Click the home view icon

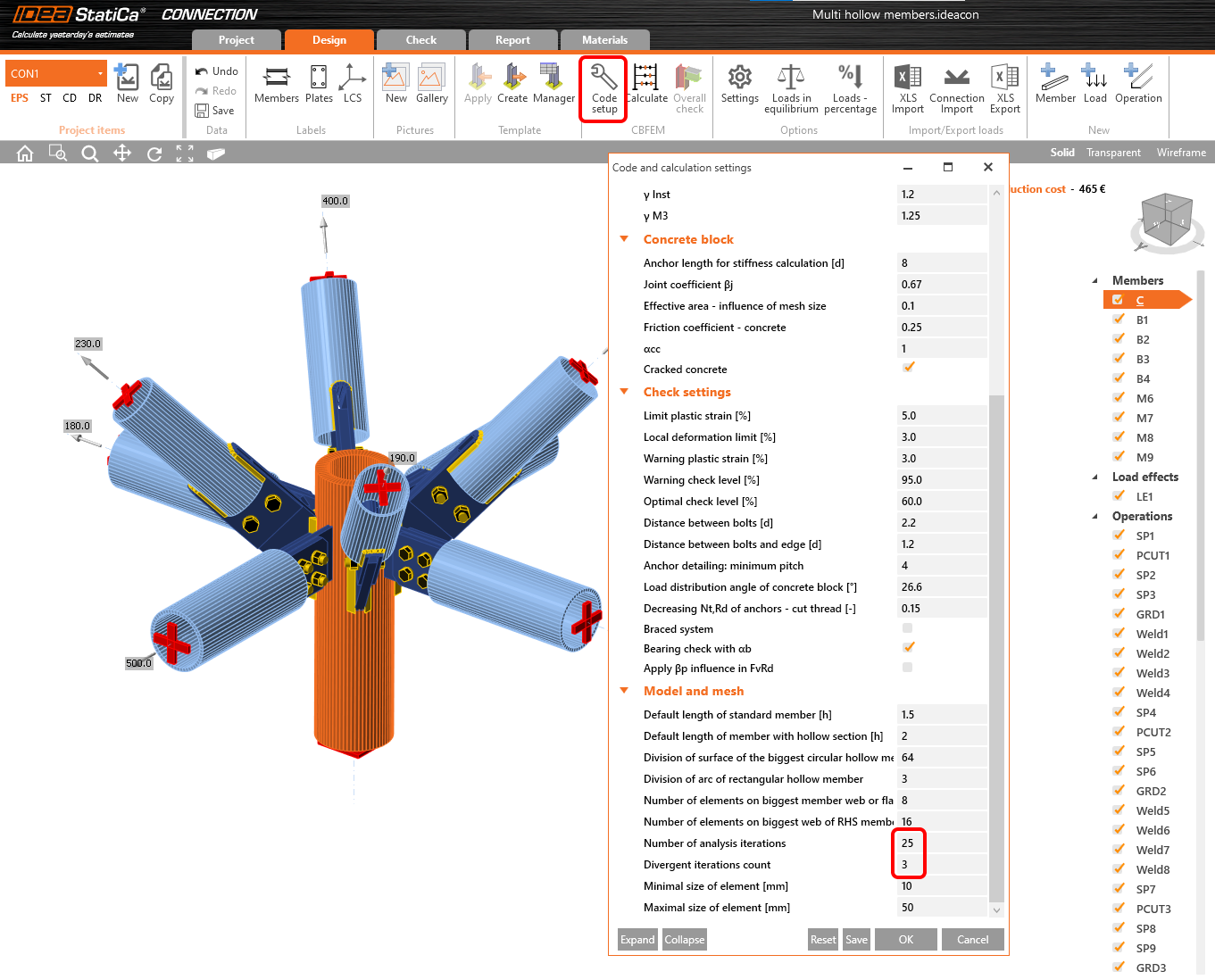[25, 154]
